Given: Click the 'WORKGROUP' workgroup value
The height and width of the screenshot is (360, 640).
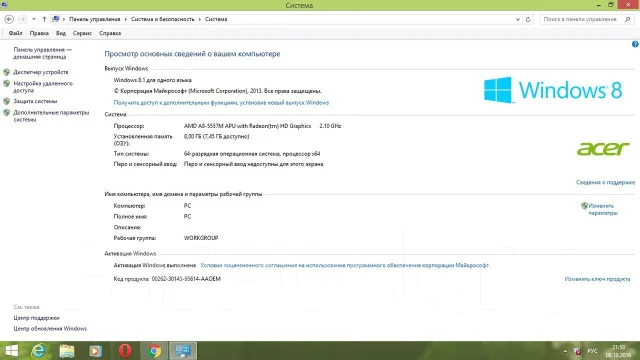Looking at the screenshot, I should 201,238.
